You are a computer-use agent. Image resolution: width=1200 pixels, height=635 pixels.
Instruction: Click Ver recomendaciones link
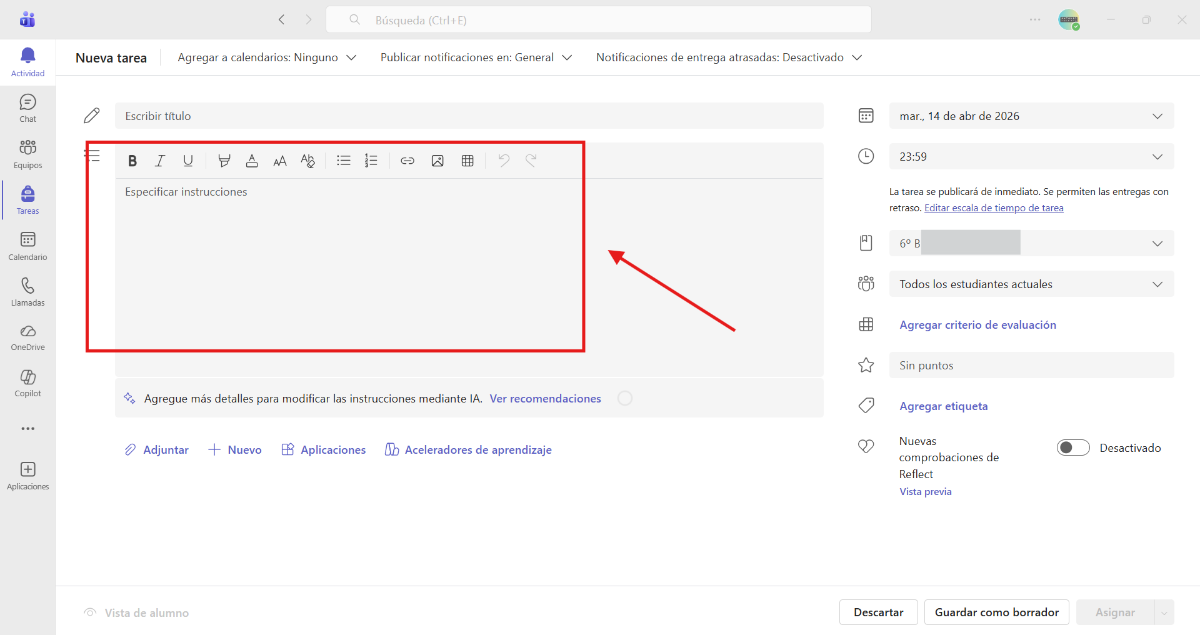coord(546,398)
